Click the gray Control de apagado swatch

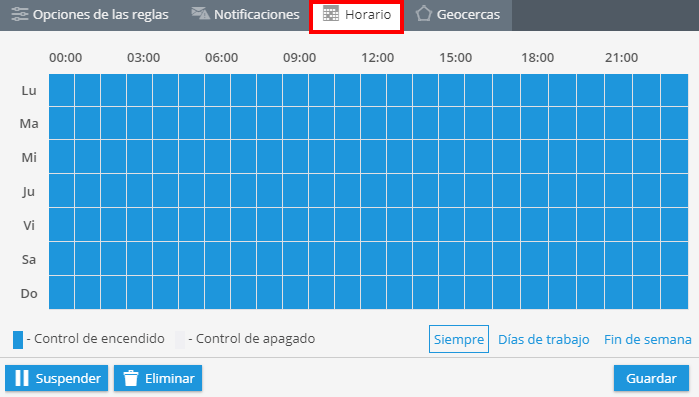click(x=180, y=340)
